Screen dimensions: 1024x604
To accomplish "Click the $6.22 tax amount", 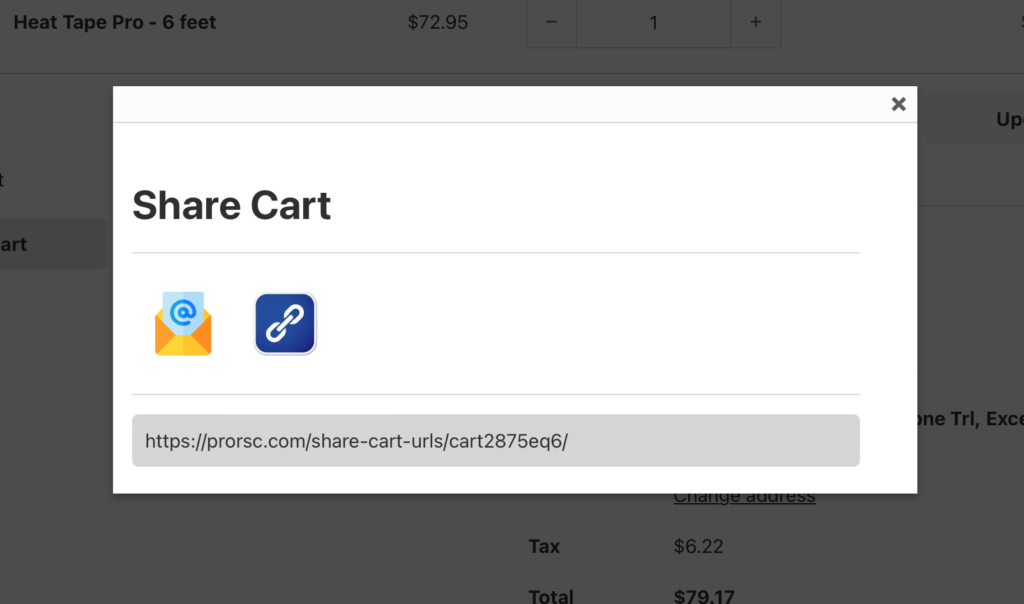I will pos(698,546).
